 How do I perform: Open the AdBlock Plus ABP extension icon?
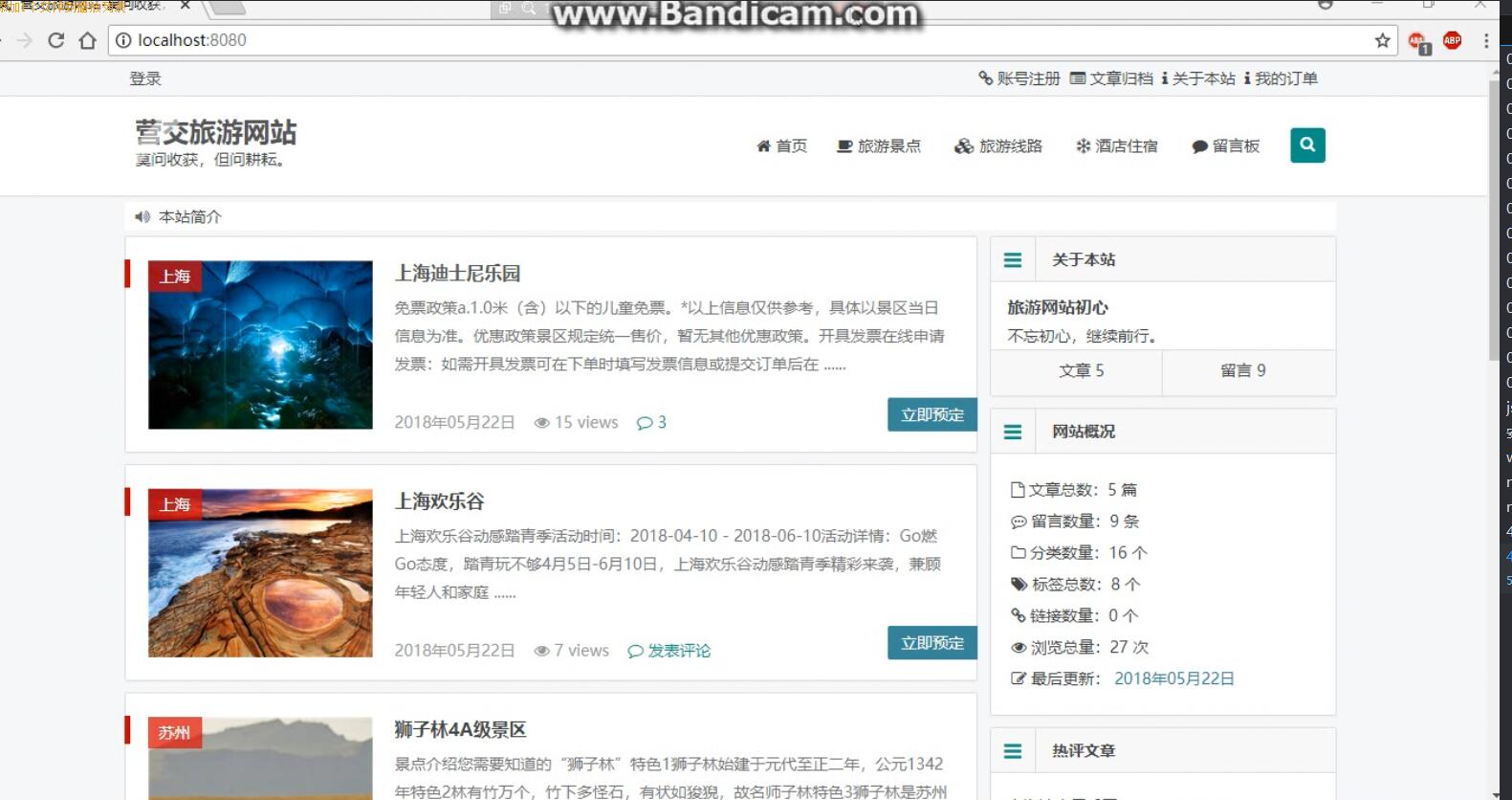[1452, 40]
